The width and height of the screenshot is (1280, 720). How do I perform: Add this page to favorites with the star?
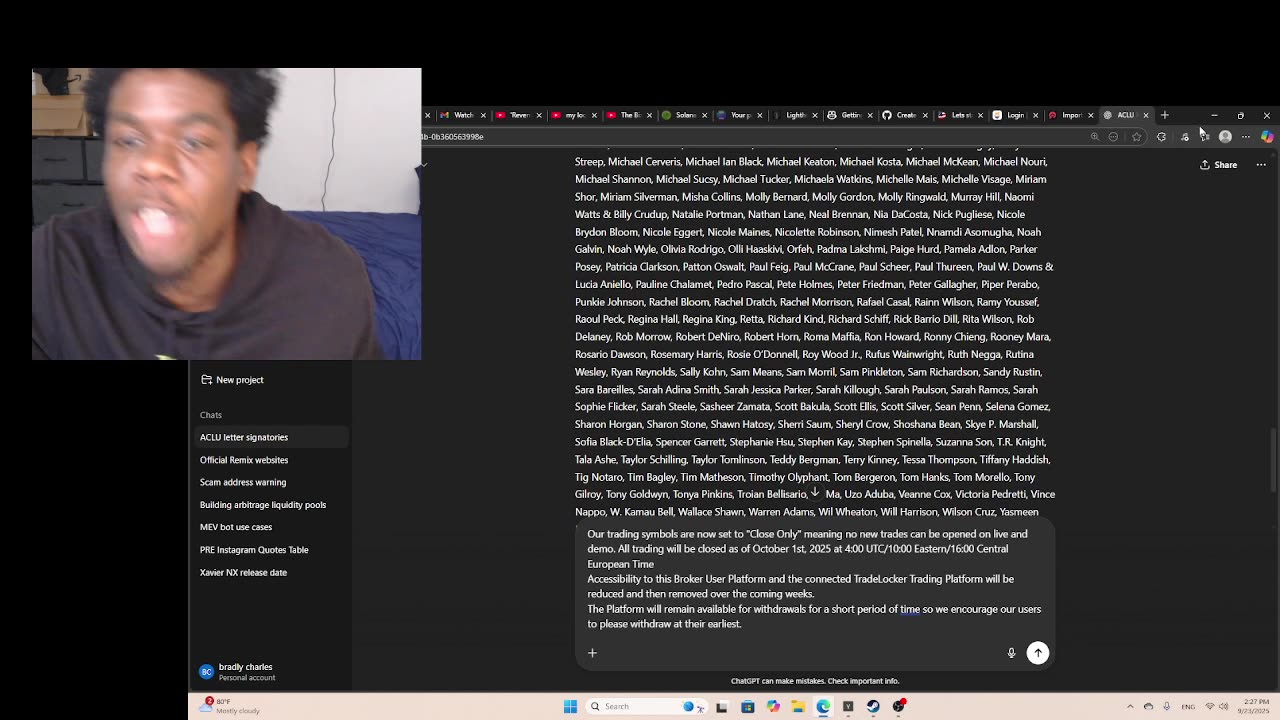click(x=1136, y=137)
